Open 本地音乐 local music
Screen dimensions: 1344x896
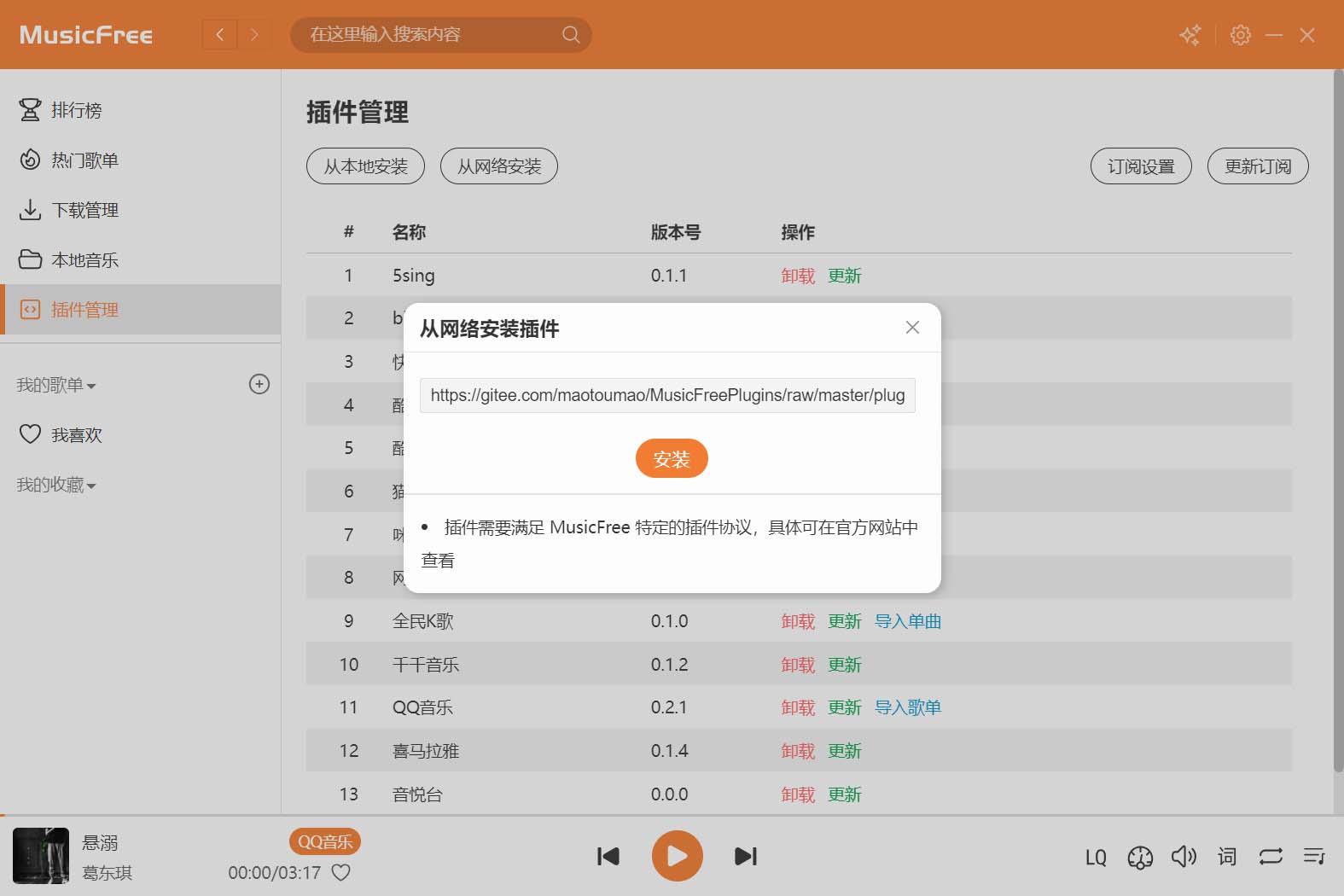click(140, 259)
